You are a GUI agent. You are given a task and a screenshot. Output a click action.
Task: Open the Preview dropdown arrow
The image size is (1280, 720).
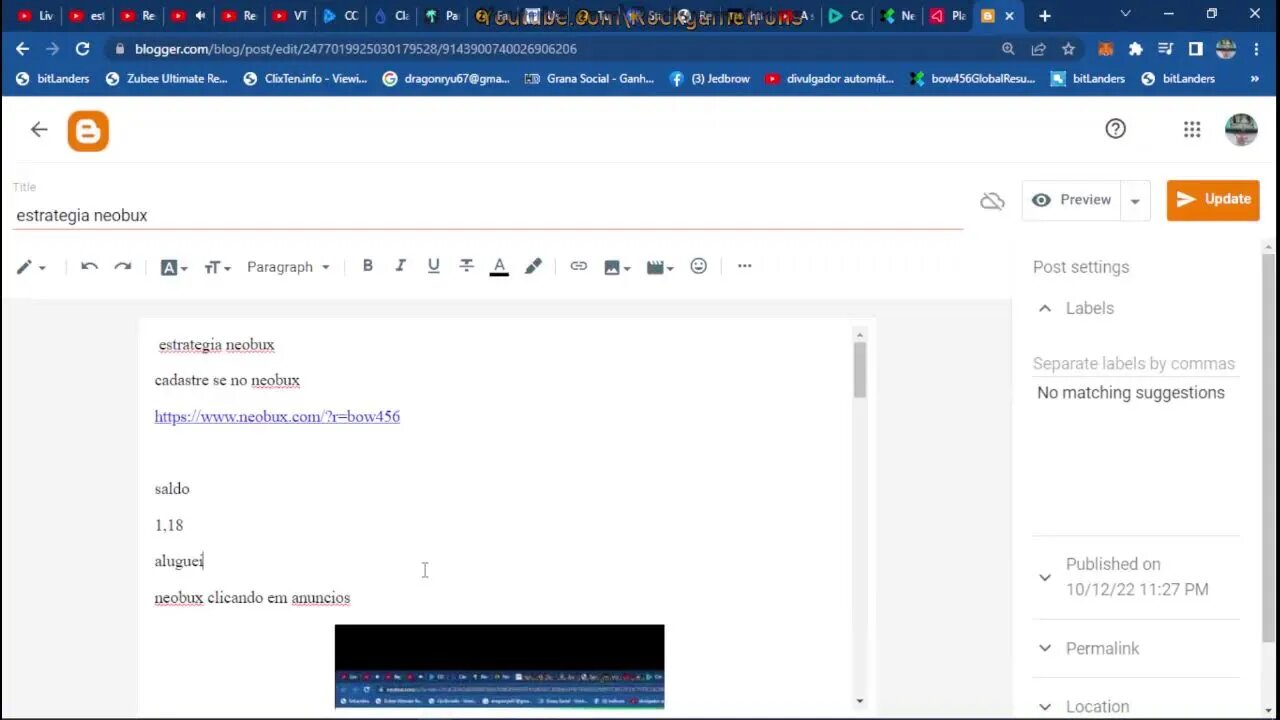point(1135,201)
